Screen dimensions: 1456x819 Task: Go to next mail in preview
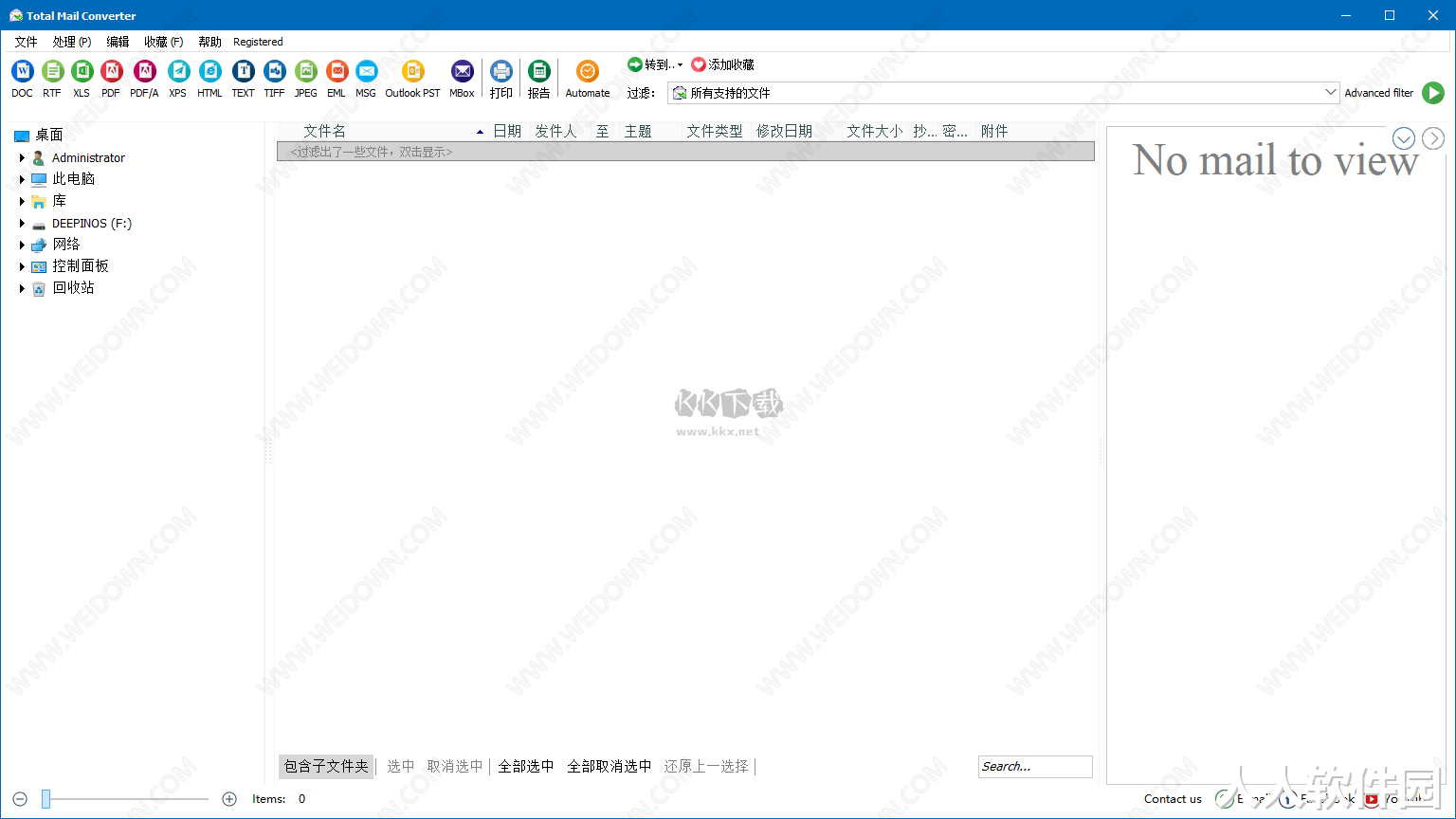[1433, 138]
